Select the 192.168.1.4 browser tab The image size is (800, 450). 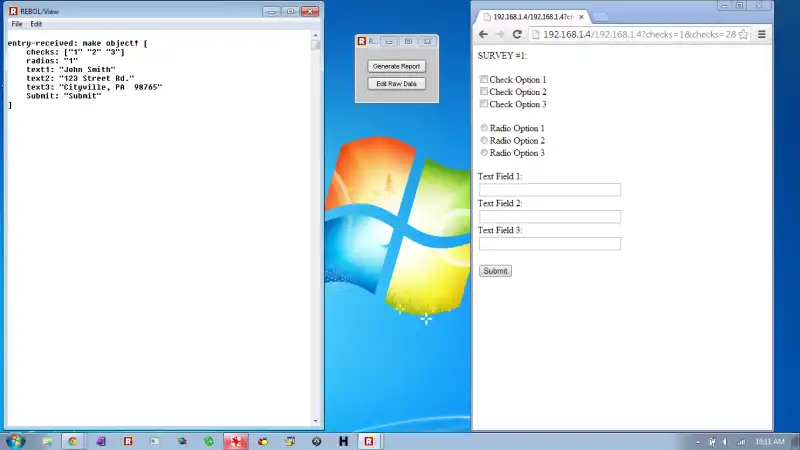531,17
